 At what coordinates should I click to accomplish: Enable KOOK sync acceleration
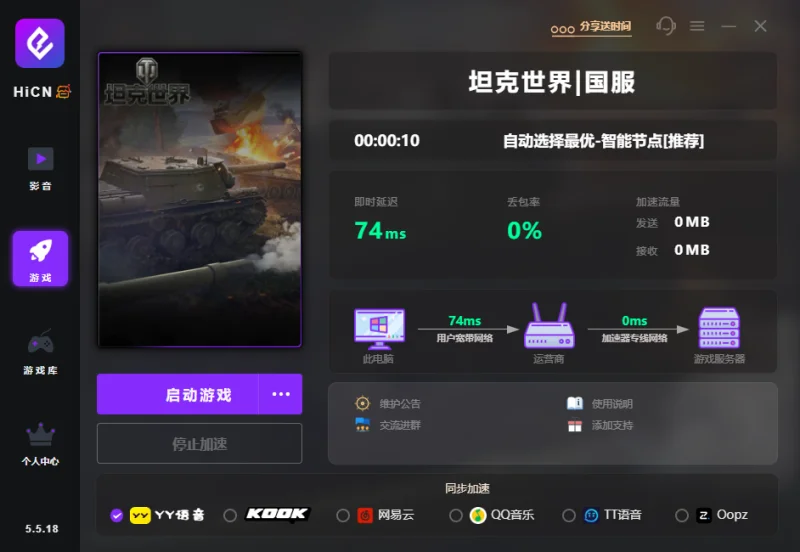(230, 515)
